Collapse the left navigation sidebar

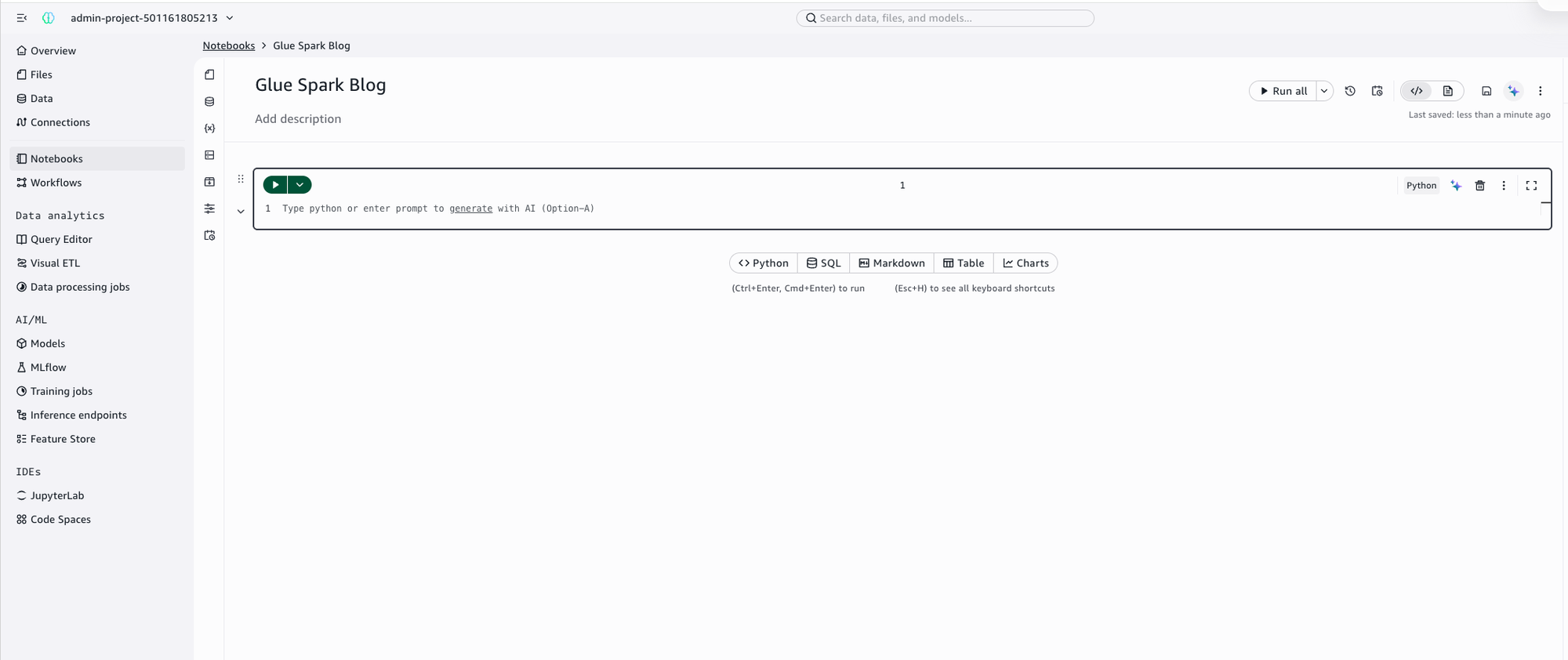tap(22, 18)
